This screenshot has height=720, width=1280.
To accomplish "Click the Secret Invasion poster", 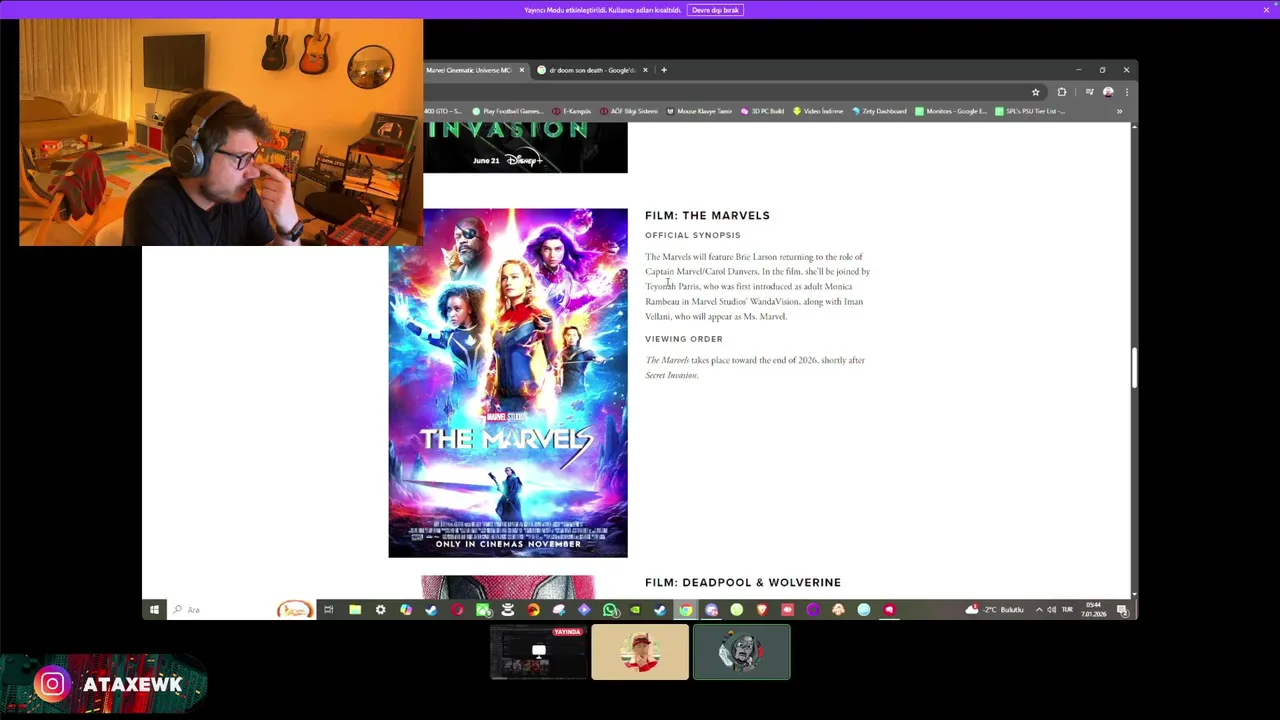I will [x=525, y=148].
